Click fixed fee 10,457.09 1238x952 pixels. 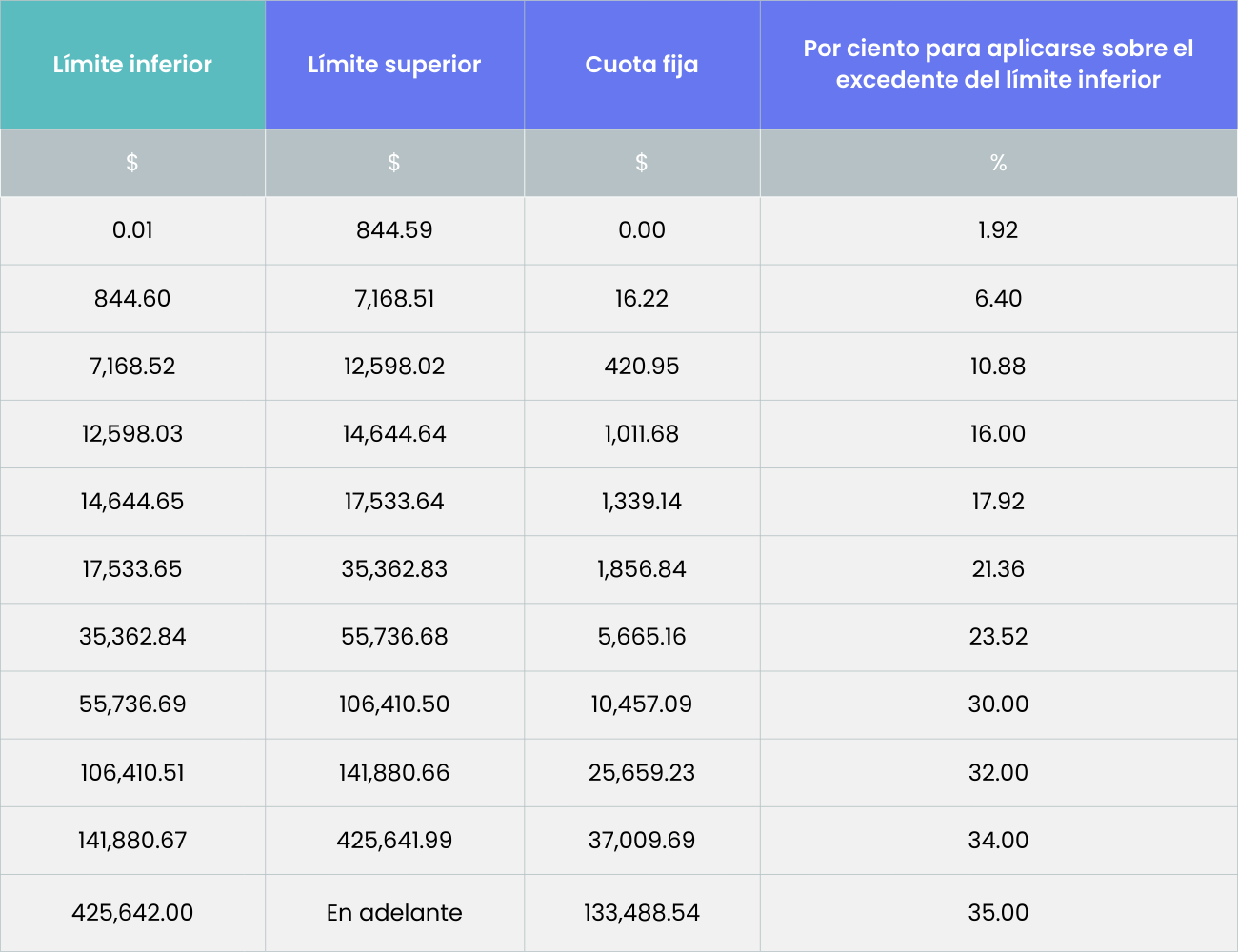642,704
